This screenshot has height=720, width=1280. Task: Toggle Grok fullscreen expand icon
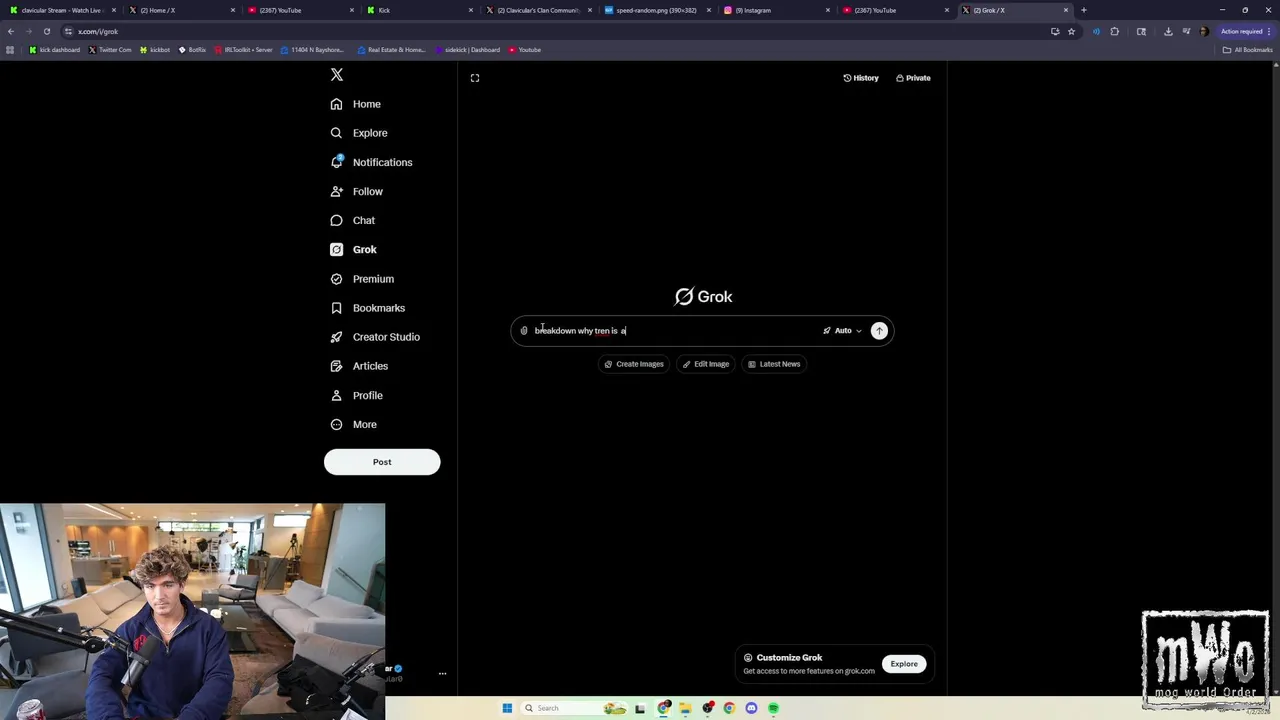pyautogui.click(x=475, y=78)
